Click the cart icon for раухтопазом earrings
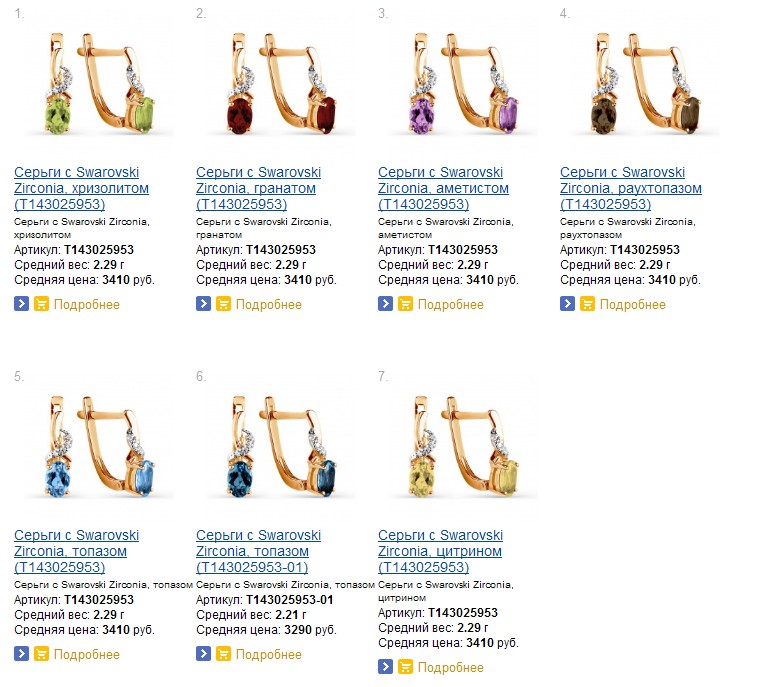Screen dimensions: 757x687 coord(587,304)
